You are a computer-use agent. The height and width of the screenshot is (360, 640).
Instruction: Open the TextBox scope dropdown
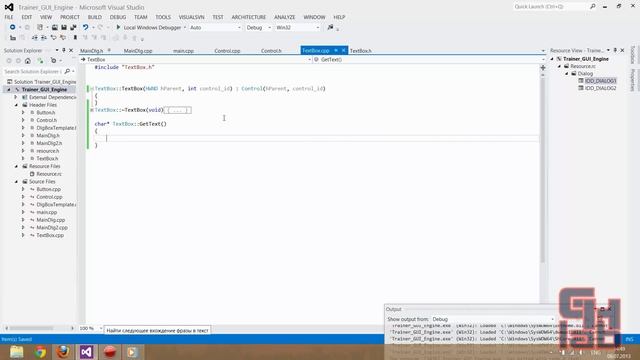pyautogui.click(x=309, y=60)
